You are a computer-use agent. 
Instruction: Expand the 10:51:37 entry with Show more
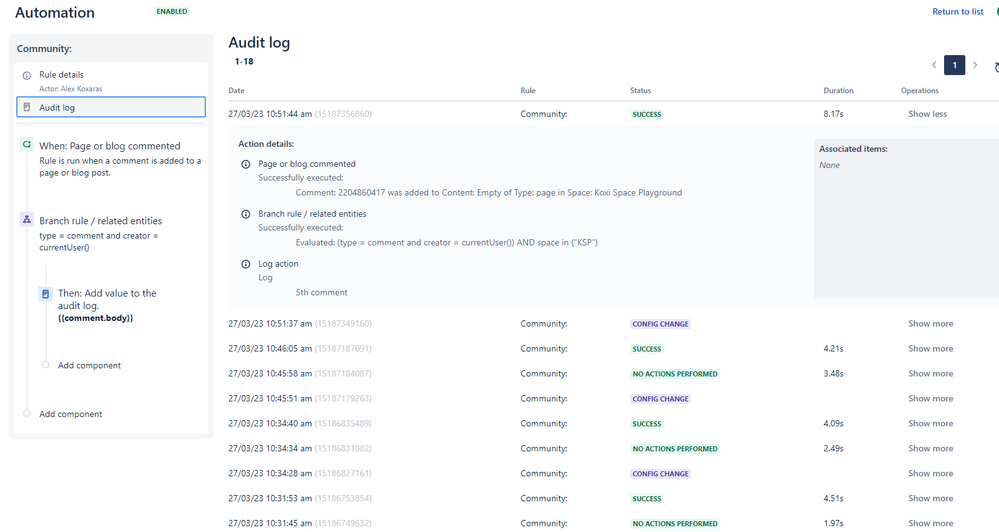tap(931, 324)
